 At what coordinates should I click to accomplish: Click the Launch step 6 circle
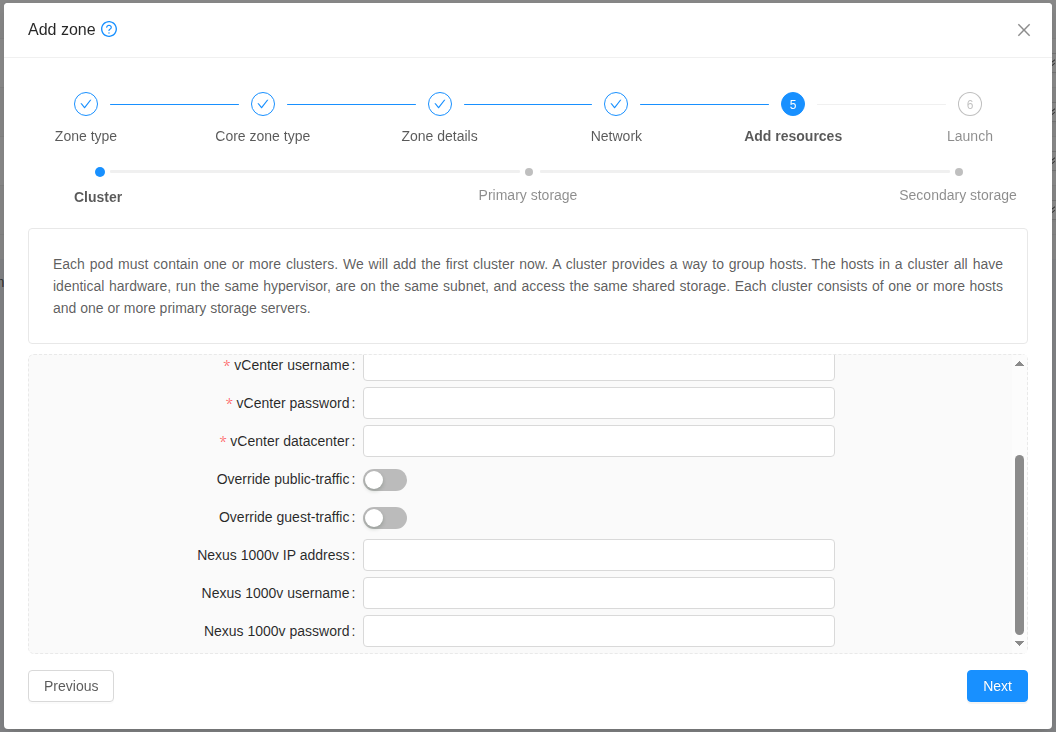(x=969, y=104)
